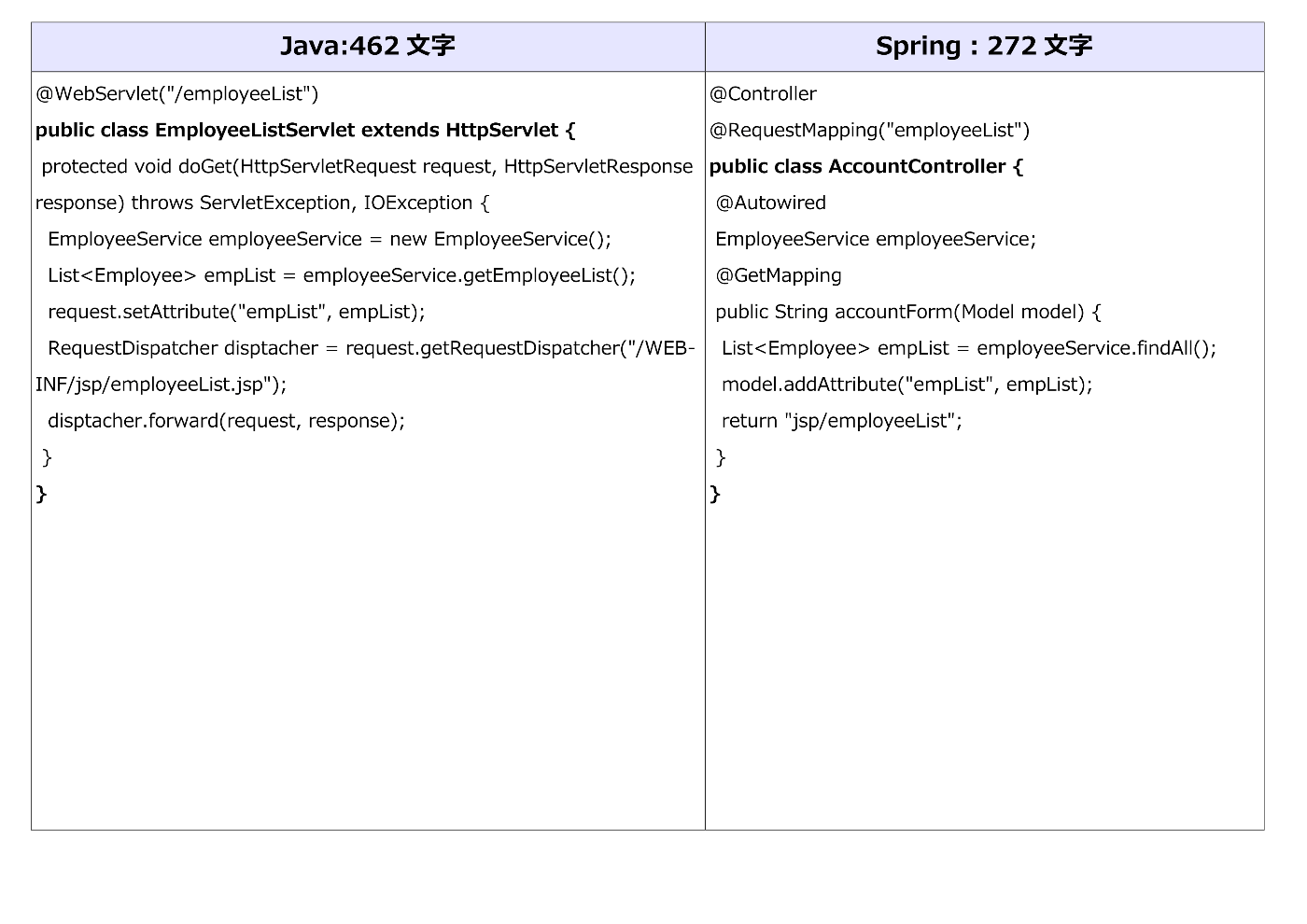
Task: Select the RequestDispatcher disptacher declaration line
Action: click(372, 349)
